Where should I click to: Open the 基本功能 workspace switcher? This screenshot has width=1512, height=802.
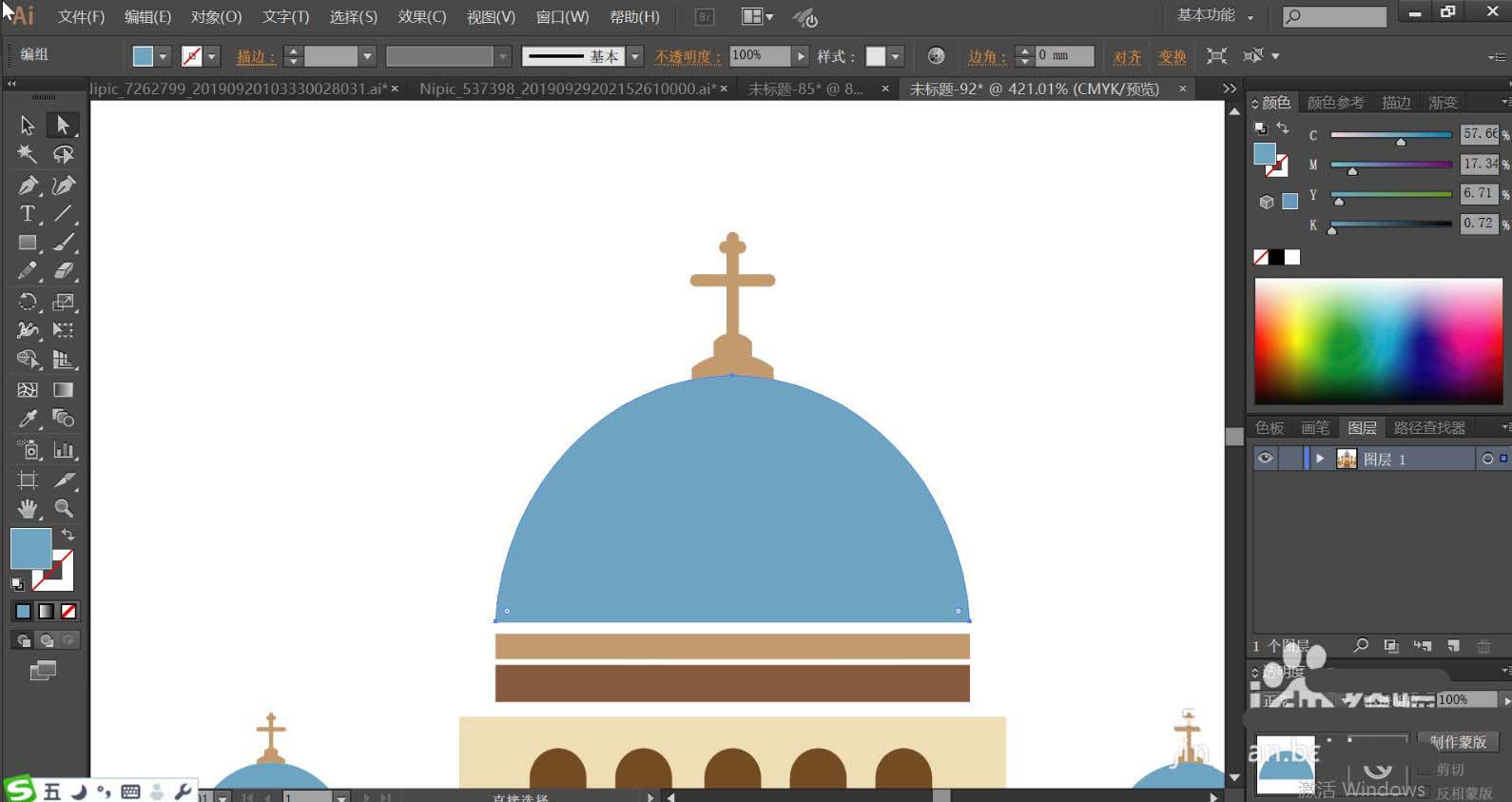1215,16
